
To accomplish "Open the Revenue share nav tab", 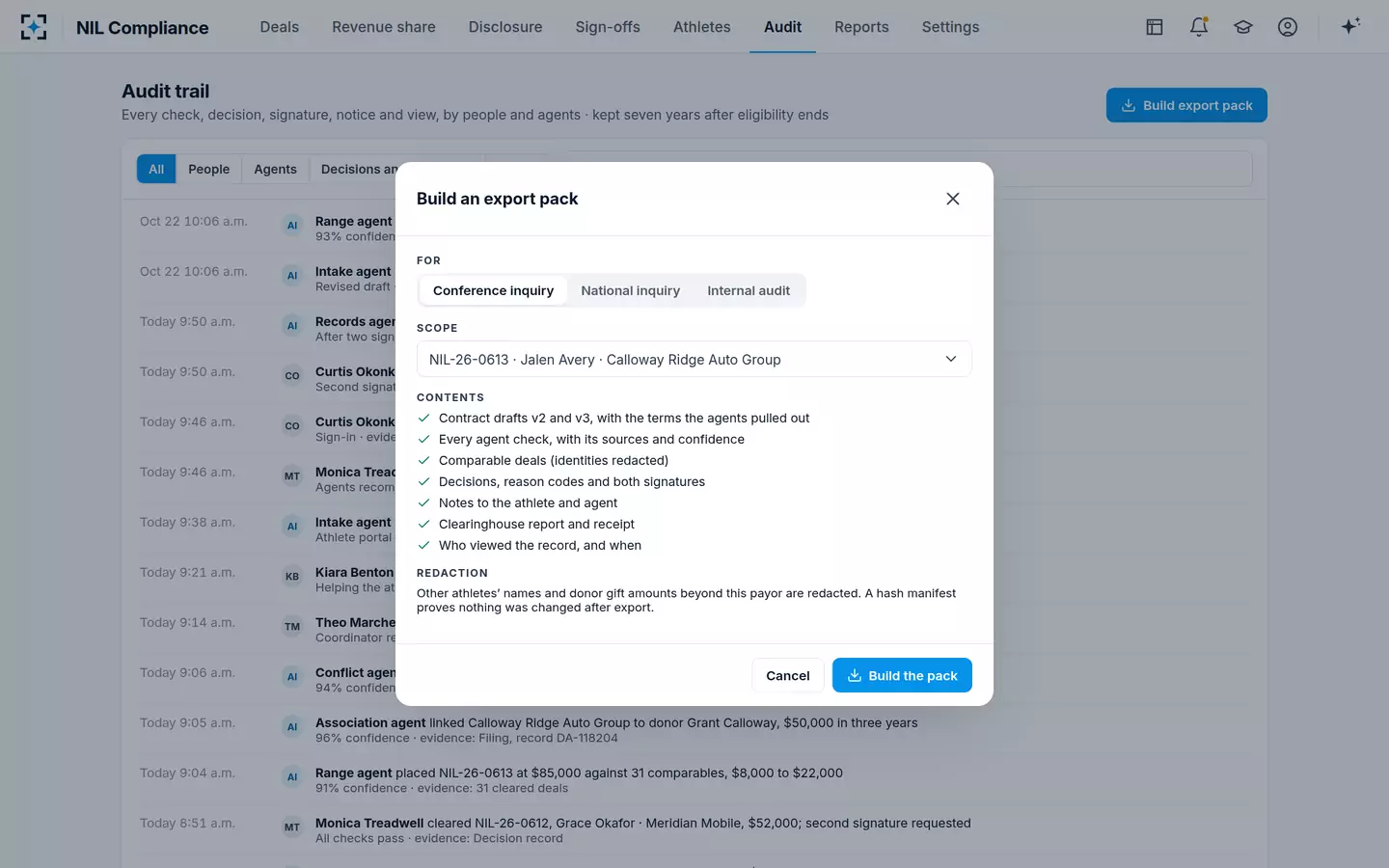I will [x=384, y=27].
